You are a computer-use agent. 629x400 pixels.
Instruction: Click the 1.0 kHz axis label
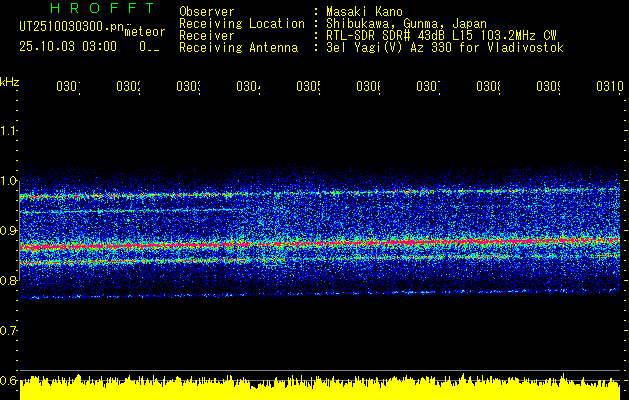(8, 181)
